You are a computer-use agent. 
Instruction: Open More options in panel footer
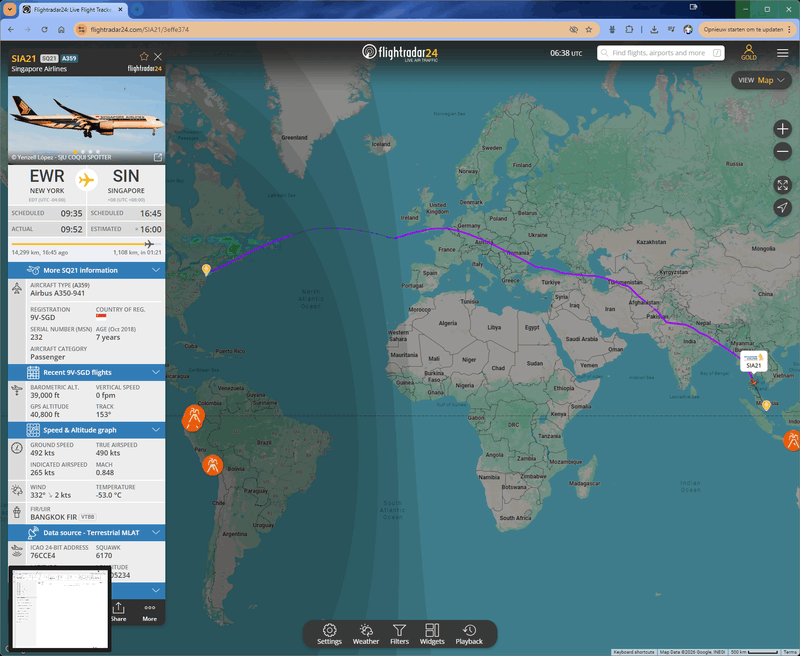pyautogui.click(x=149, y=612)
